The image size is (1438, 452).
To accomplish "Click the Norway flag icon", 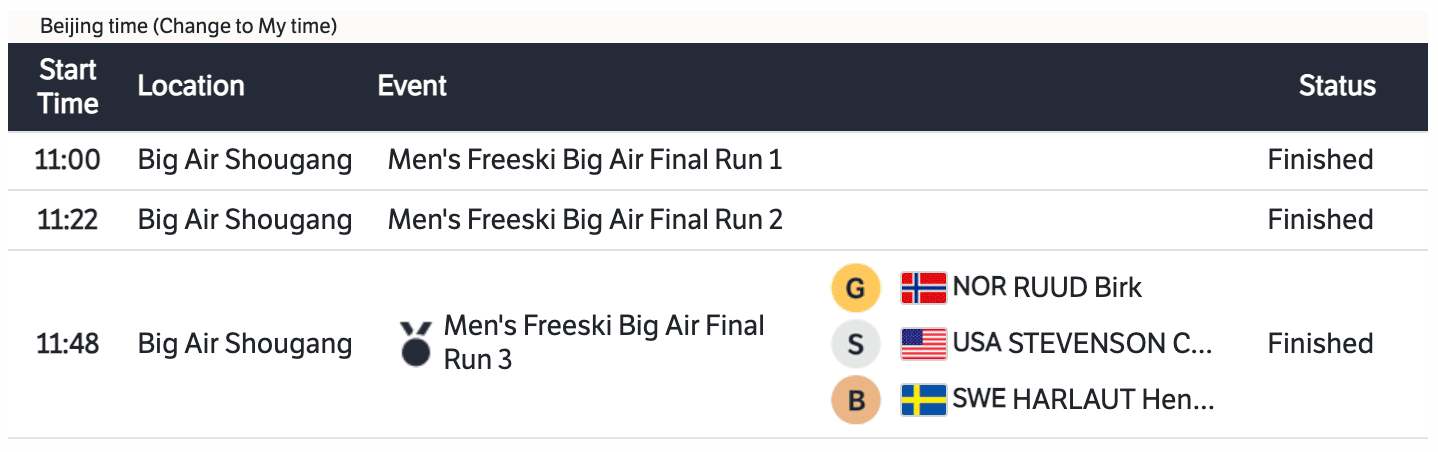I will coord(923,288).
